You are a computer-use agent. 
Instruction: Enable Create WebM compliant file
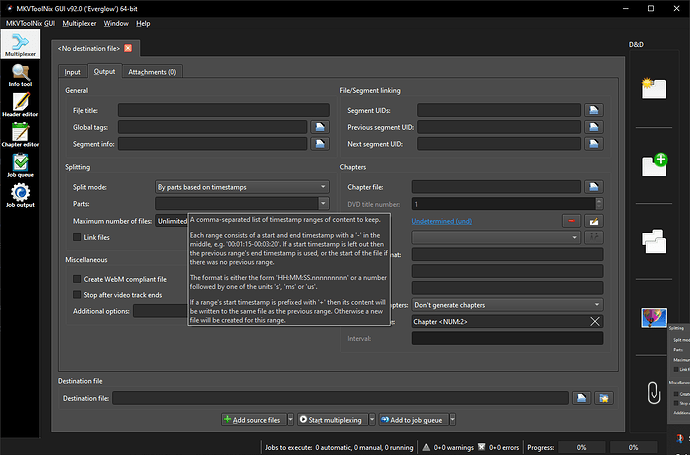click(79, 279)
